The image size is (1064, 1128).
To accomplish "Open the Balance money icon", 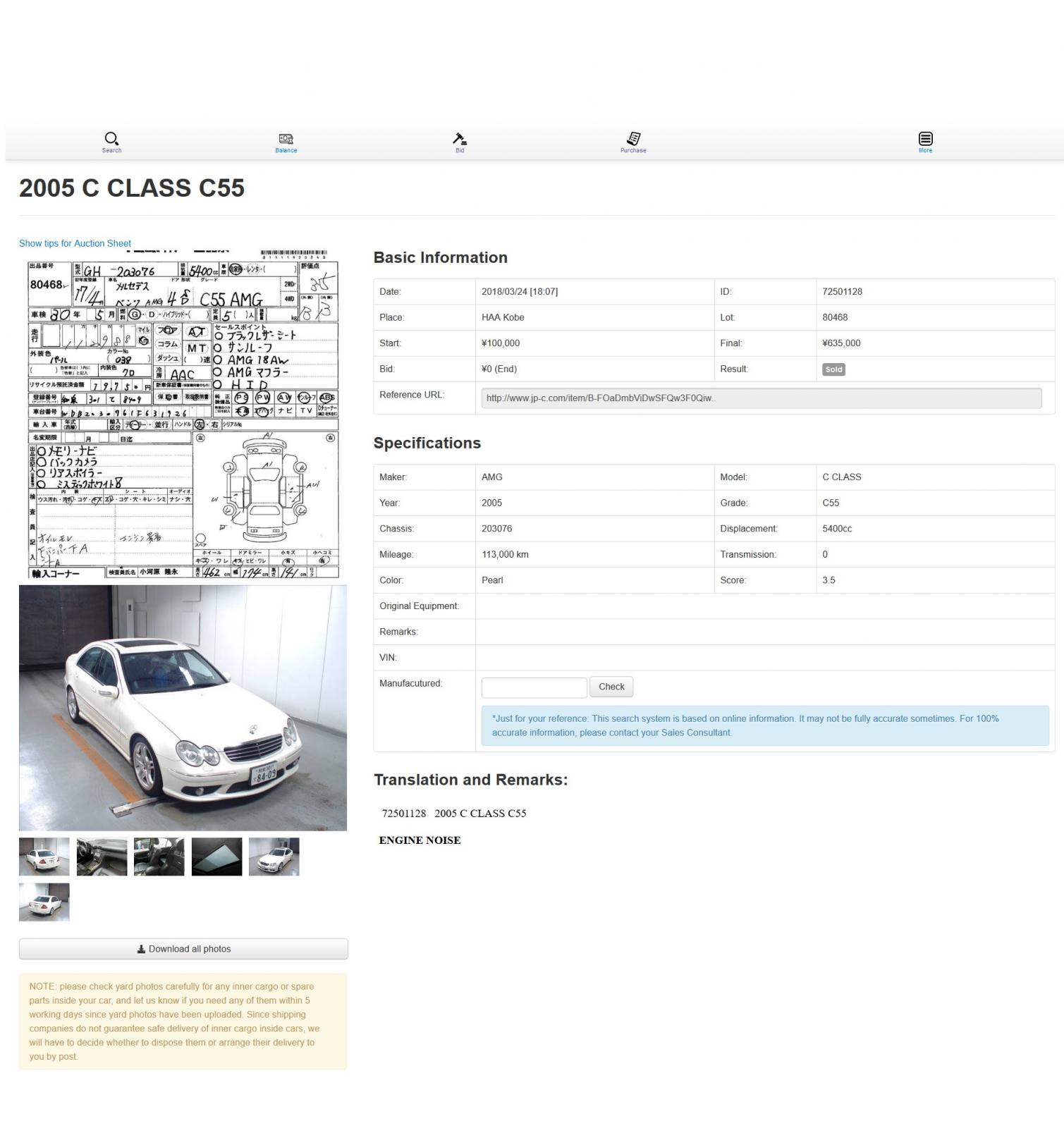I will point(286,140).
